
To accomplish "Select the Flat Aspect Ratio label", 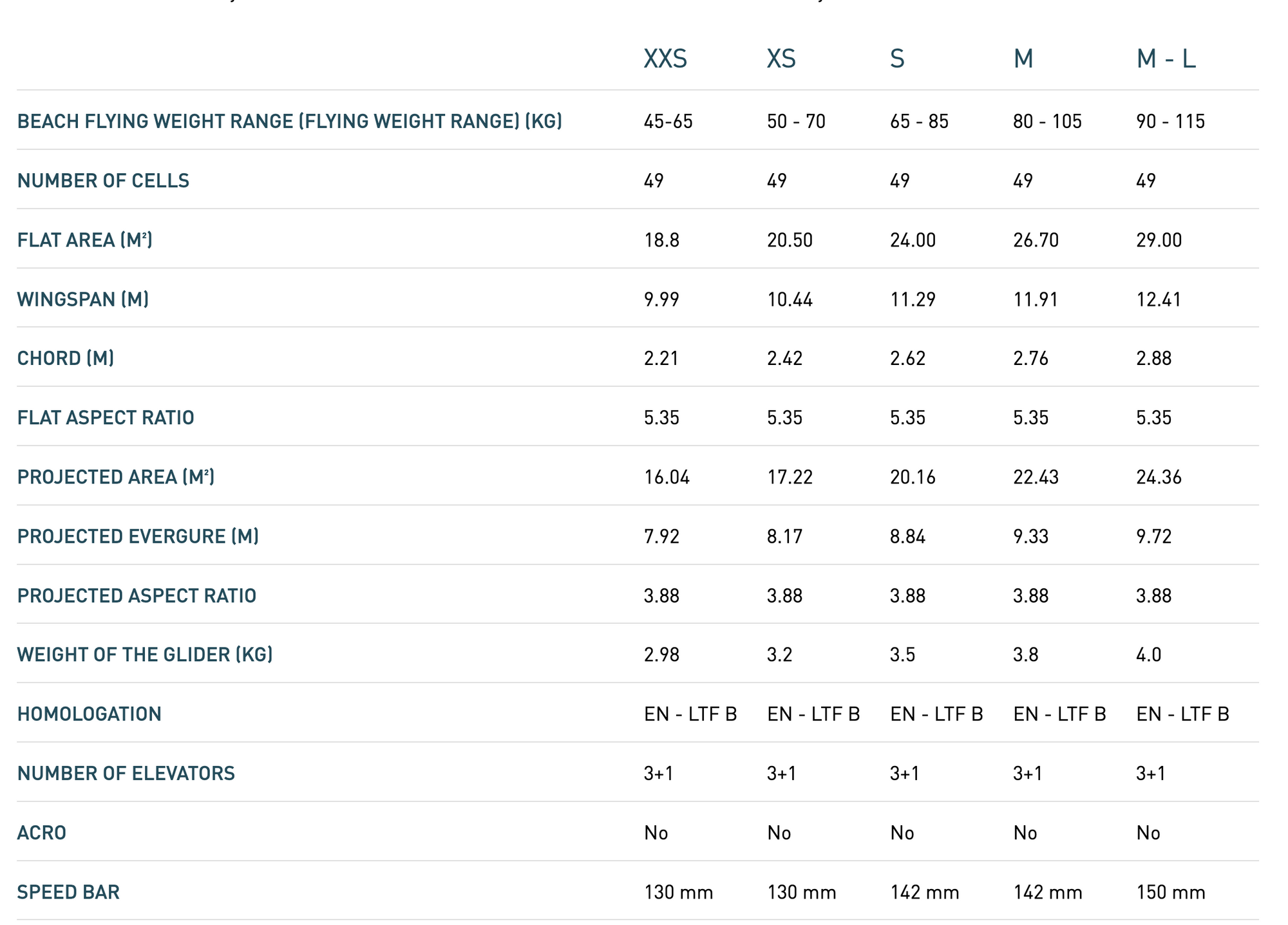I will [x=106, y=418].
